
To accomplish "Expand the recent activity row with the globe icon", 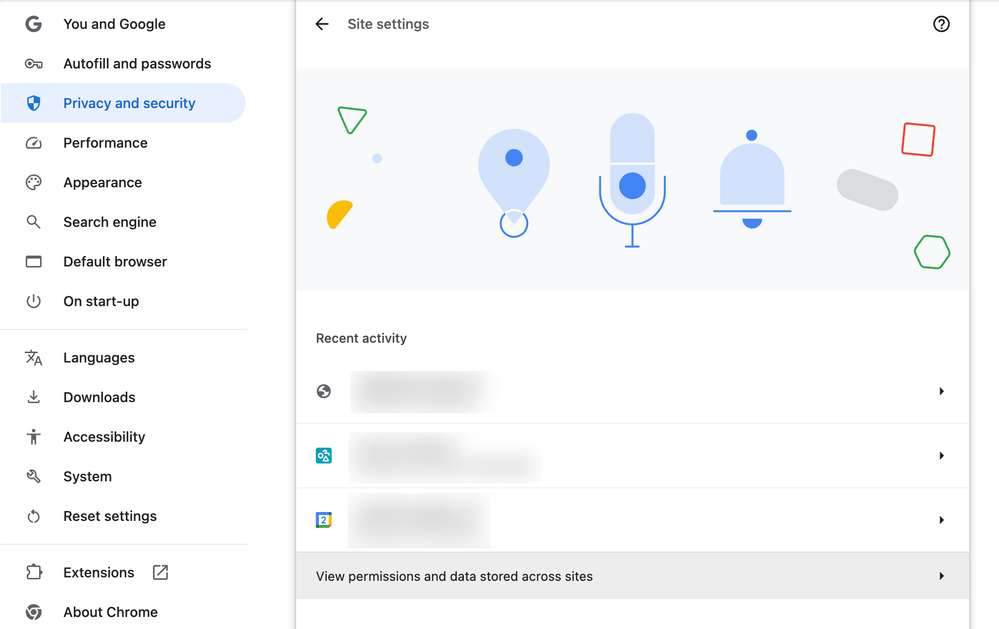I will [x=633, y=391].
